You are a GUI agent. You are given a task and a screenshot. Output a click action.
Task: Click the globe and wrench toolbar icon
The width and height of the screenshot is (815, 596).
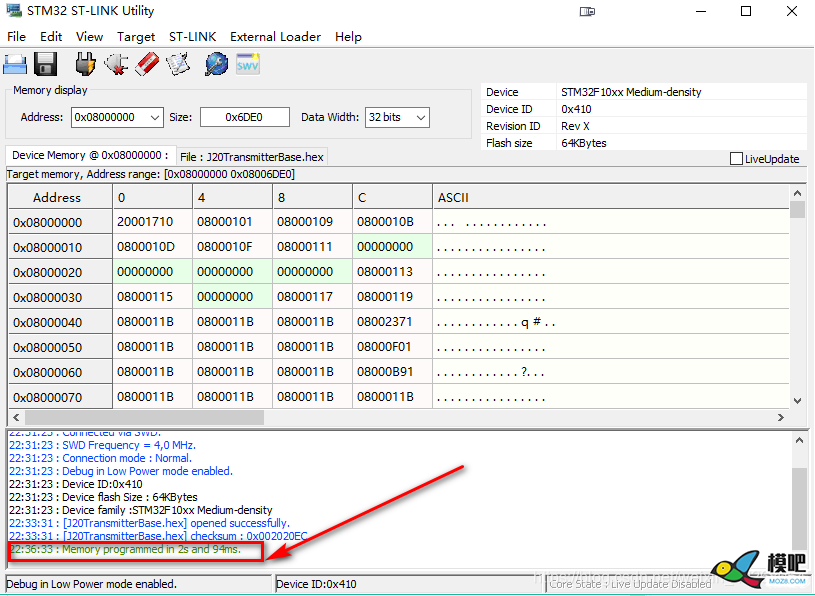pos(216,64)
